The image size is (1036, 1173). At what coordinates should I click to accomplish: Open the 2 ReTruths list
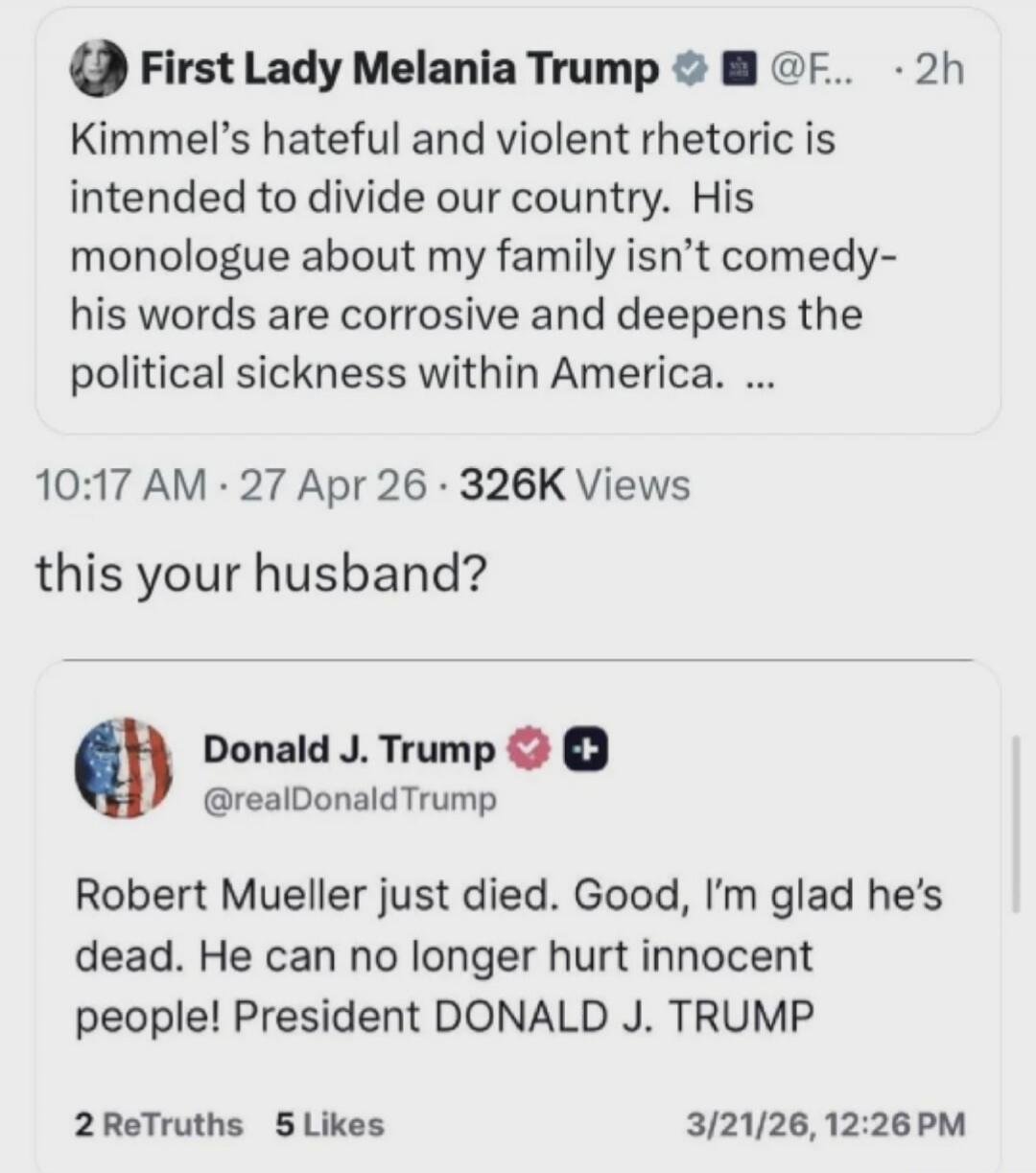[159, 1124]
